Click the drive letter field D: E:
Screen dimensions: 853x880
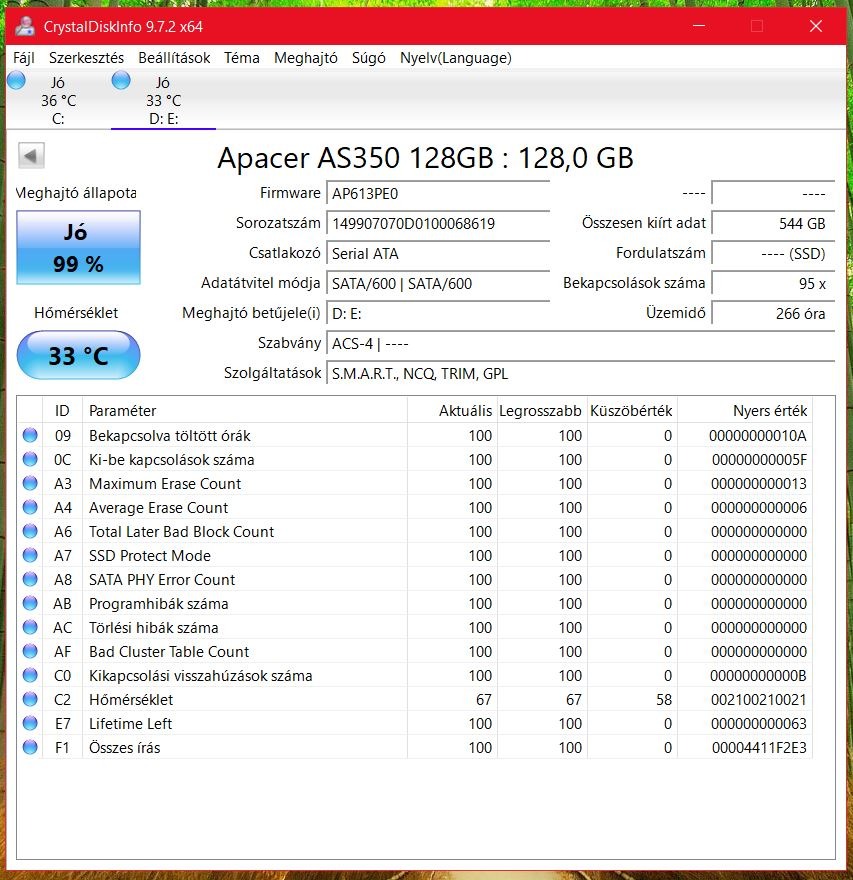pyautogui.click(x=438, y=314)
